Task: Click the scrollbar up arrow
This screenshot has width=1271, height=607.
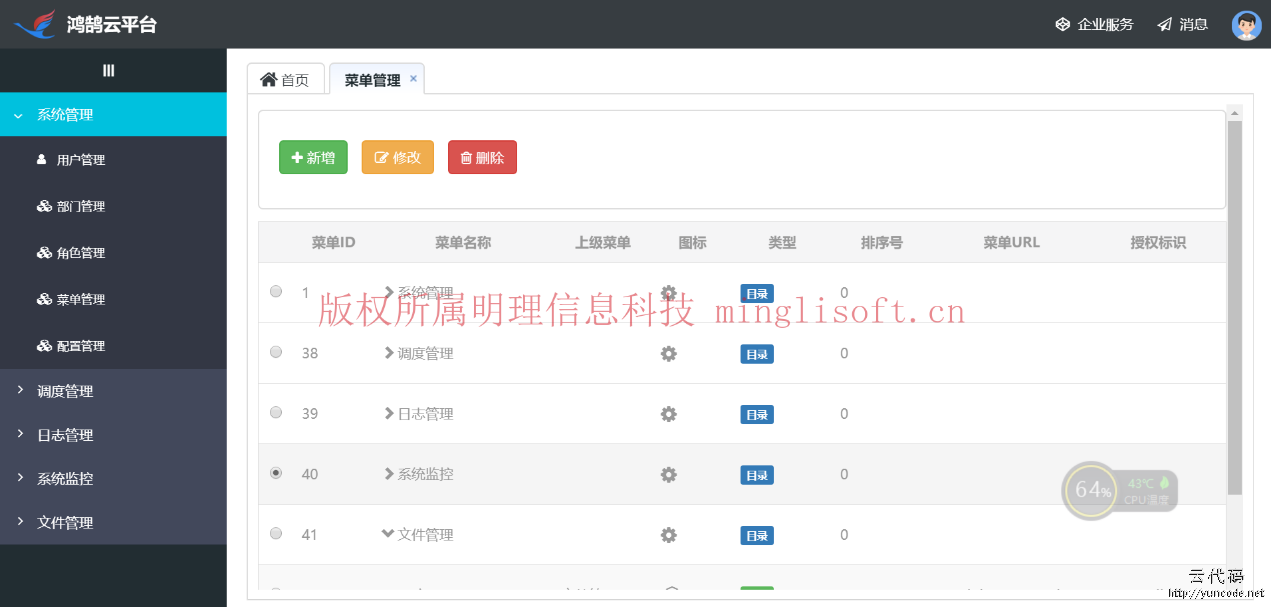Action: tap(1235, 112)
